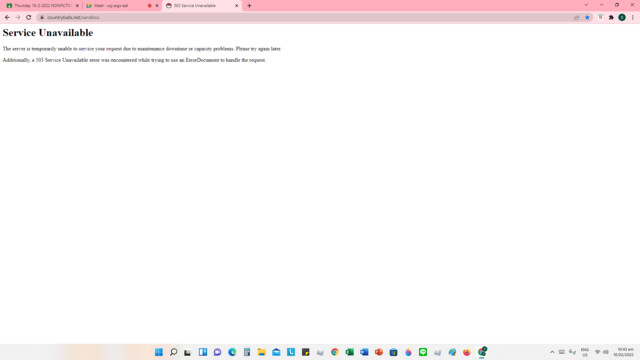Open the Chrome three-dot menu

click(x=633, y=18)
